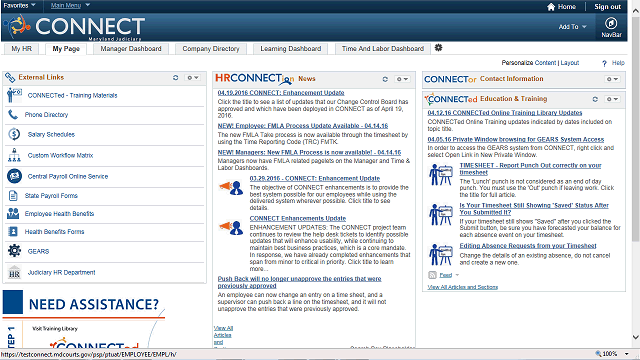Click the CONNECT Maryland Judiciary logo
Viewport: 640px width, 360px height.
coord(74,27)
